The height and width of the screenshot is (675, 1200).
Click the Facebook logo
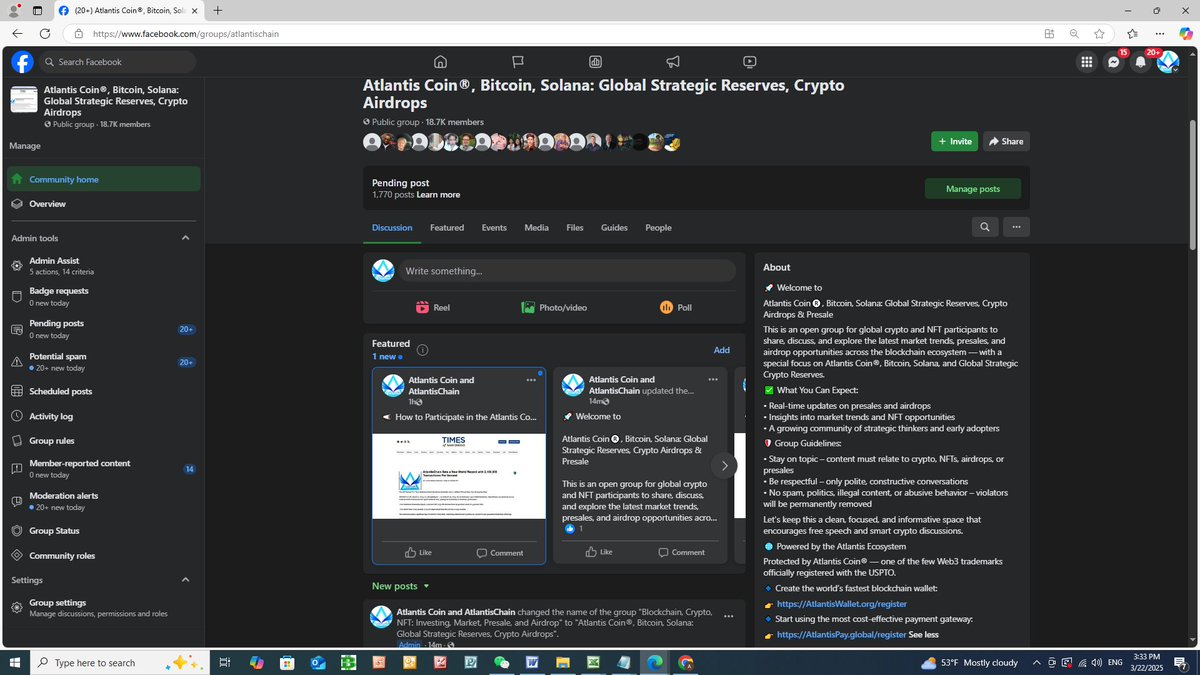(x=22, y=62)
